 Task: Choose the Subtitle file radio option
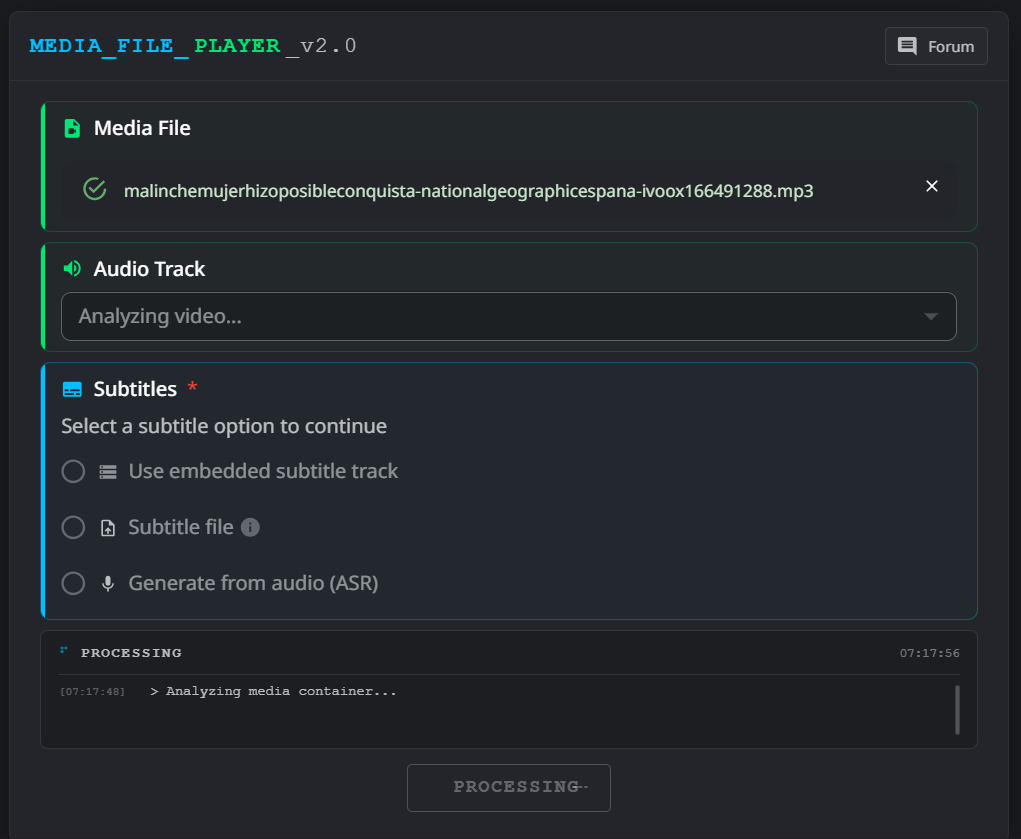point(73,527)
